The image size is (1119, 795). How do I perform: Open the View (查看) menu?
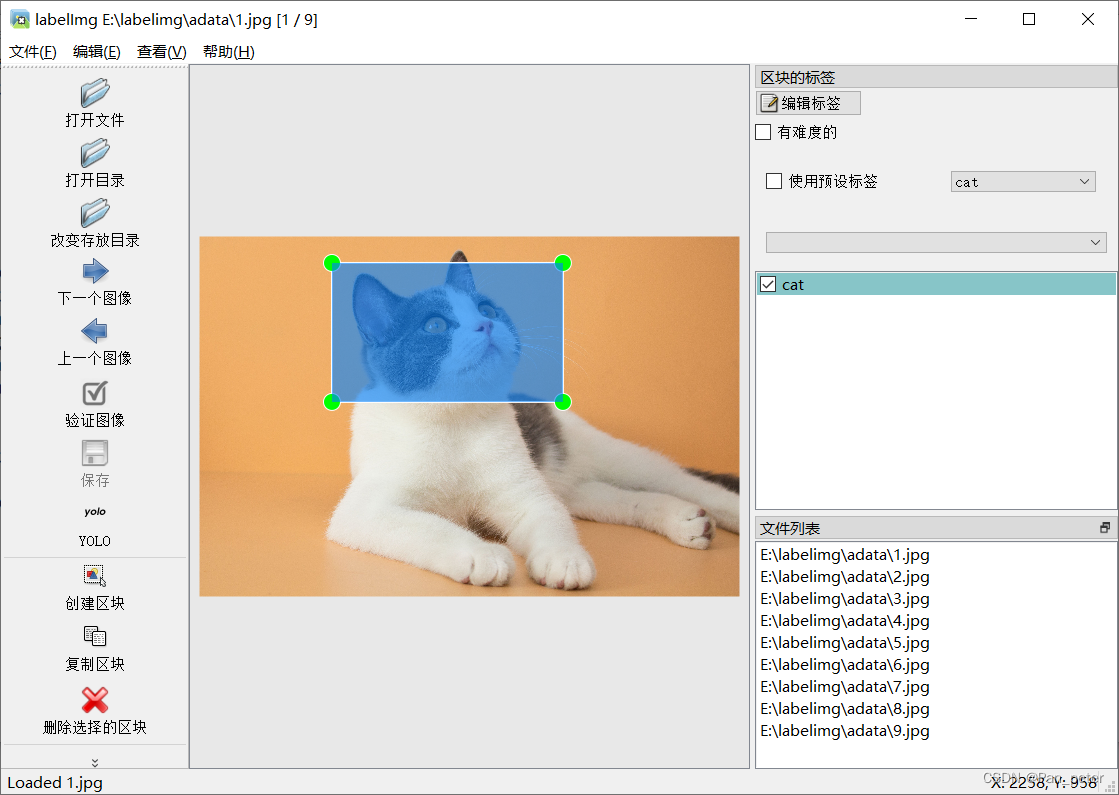161,51
